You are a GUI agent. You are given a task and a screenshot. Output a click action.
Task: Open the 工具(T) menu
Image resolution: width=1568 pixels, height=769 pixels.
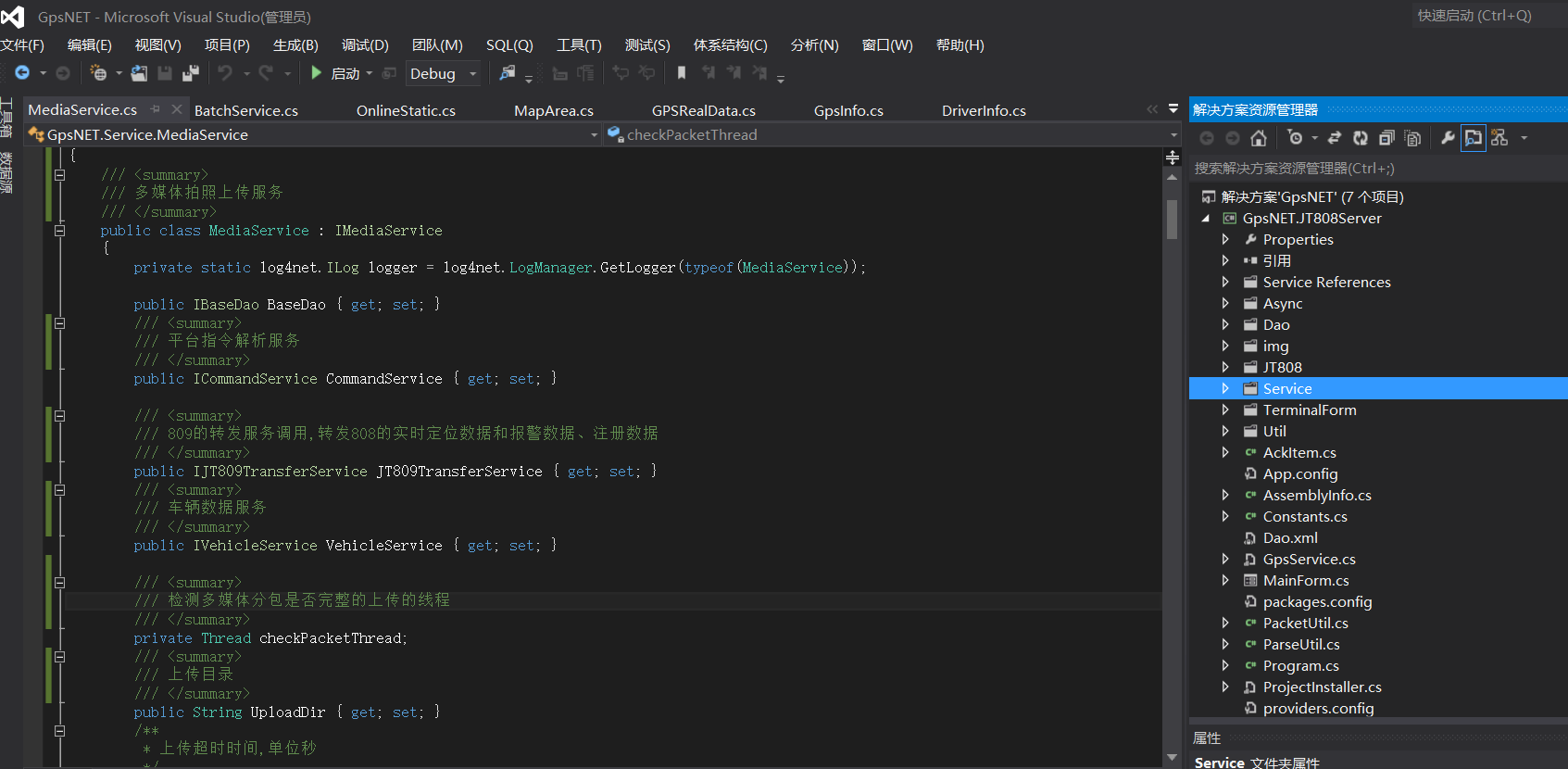(x=579, y=44)
